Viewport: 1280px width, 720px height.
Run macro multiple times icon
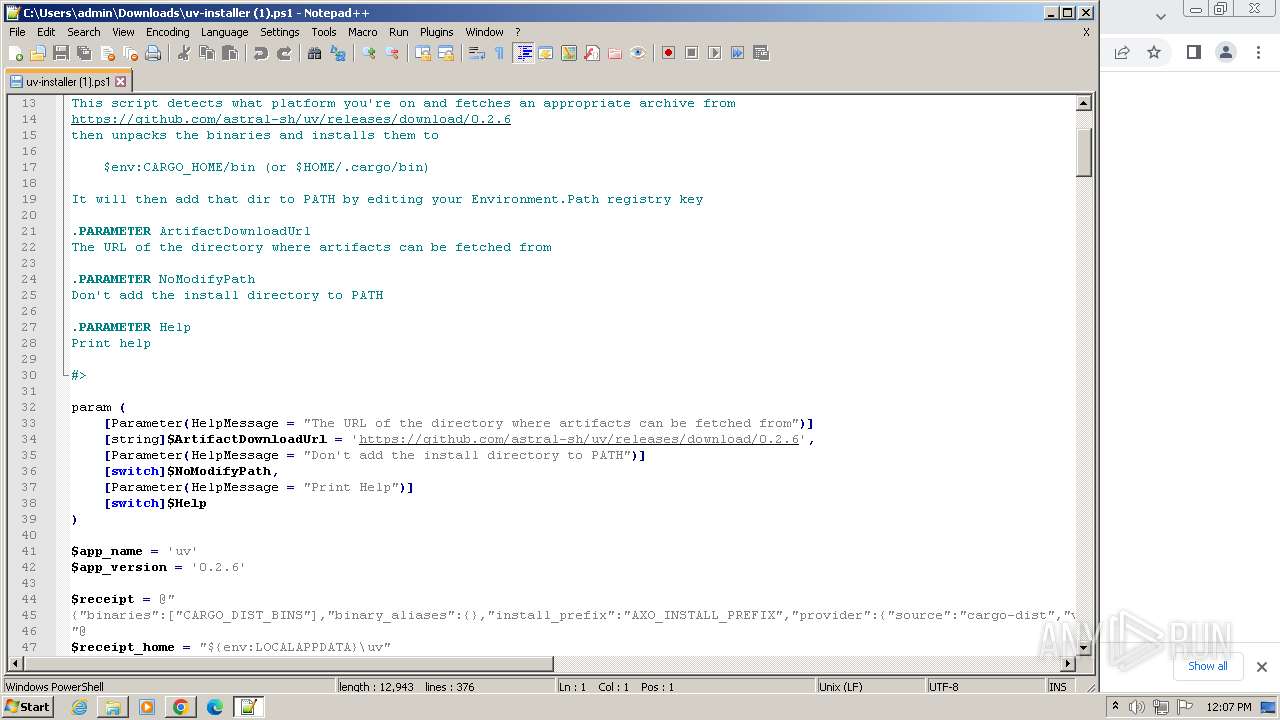737,53
